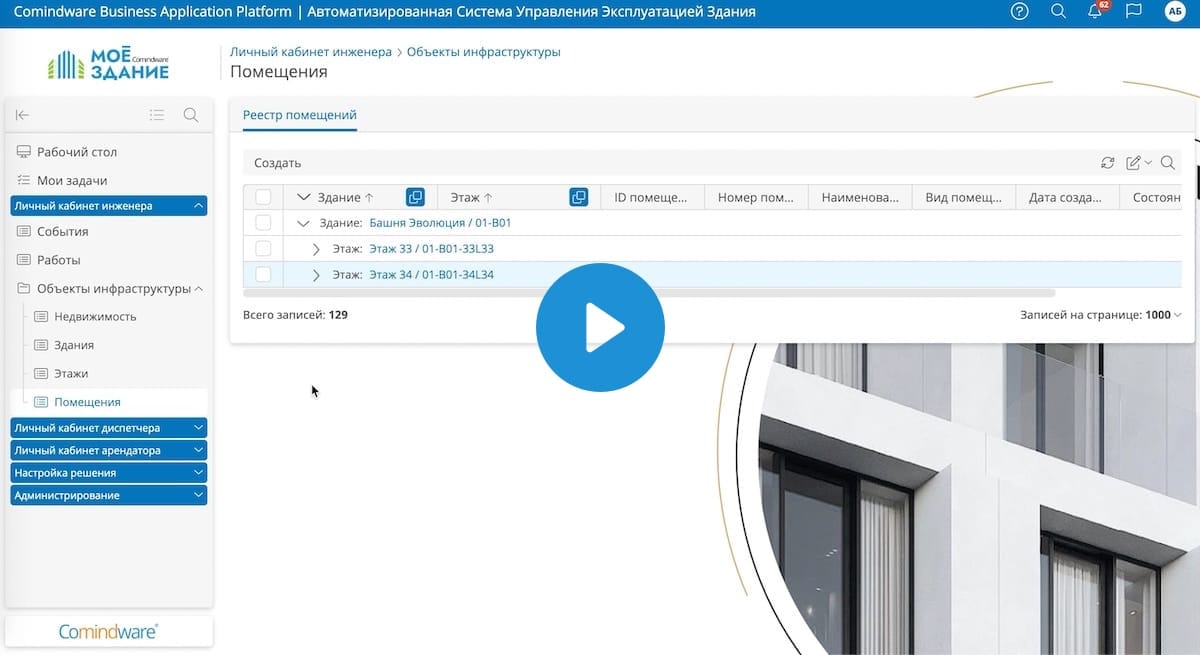Click the Здания list icon
This screenshot has height=655, width=1200.
41,345
